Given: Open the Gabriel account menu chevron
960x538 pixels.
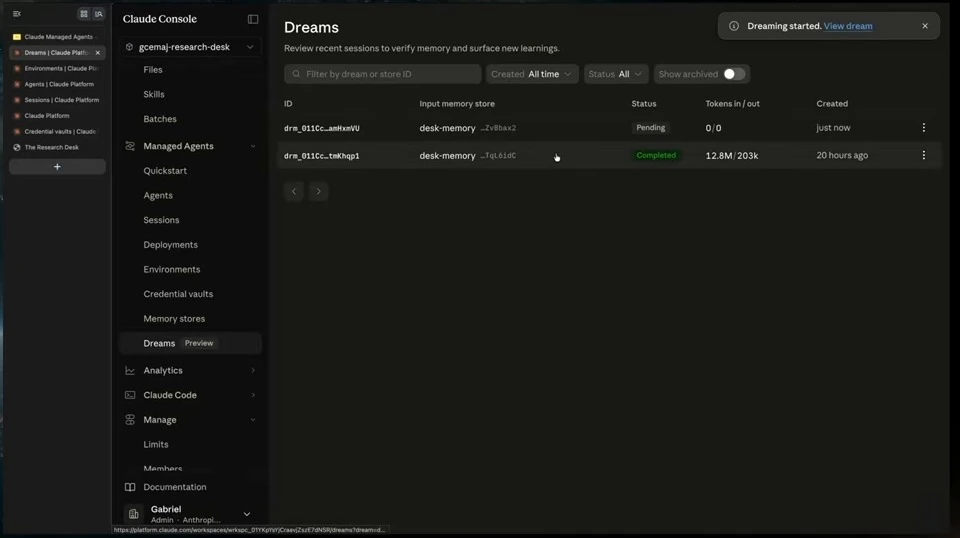Looking at the screenshot, I should coord(247,514).
